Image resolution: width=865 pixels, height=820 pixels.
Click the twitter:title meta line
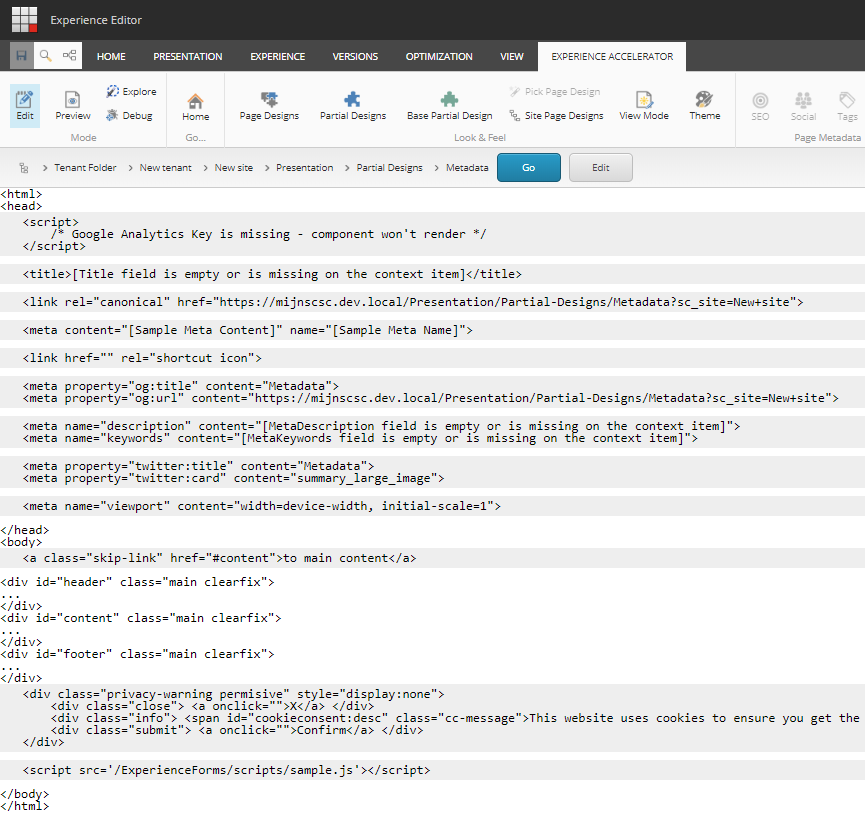point(199,466)
